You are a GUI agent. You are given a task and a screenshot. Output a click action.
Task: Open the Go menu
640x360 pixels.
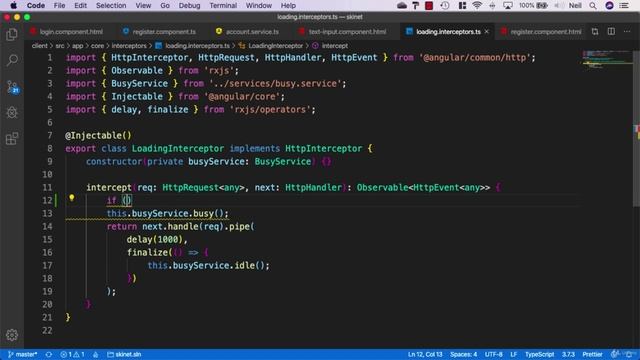(165, 5)
